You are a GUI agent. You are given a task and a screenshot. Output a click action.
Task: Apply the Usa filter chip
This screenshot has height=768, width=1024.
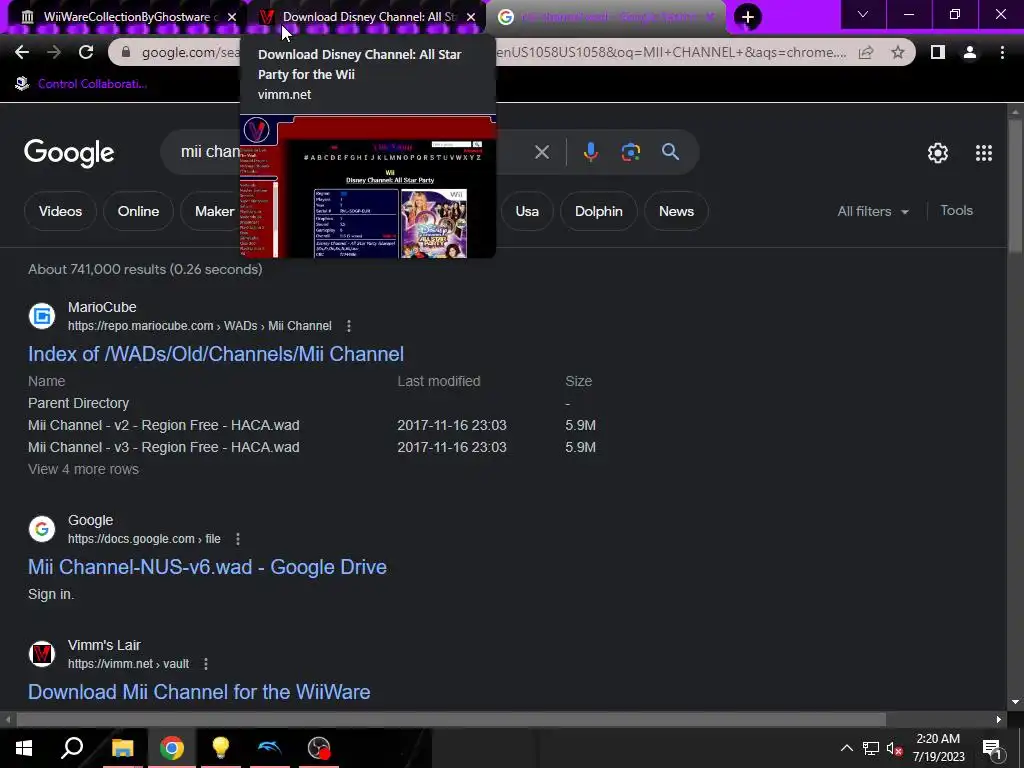click(527, 211)
